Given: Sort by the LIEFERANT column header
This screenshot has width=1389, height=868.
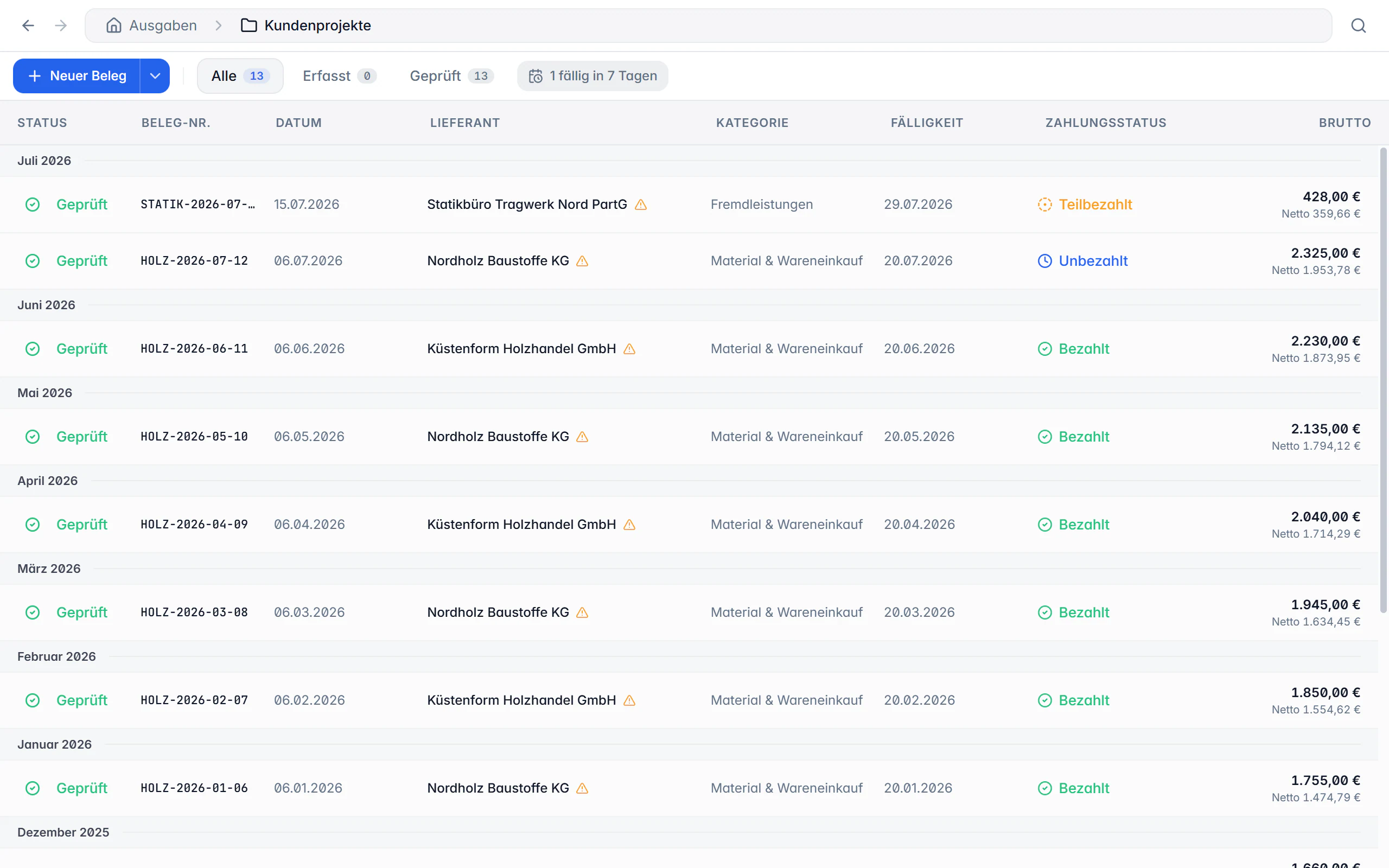Looking at the screenshot, I should pyautogui.click(x=465, y=123).
